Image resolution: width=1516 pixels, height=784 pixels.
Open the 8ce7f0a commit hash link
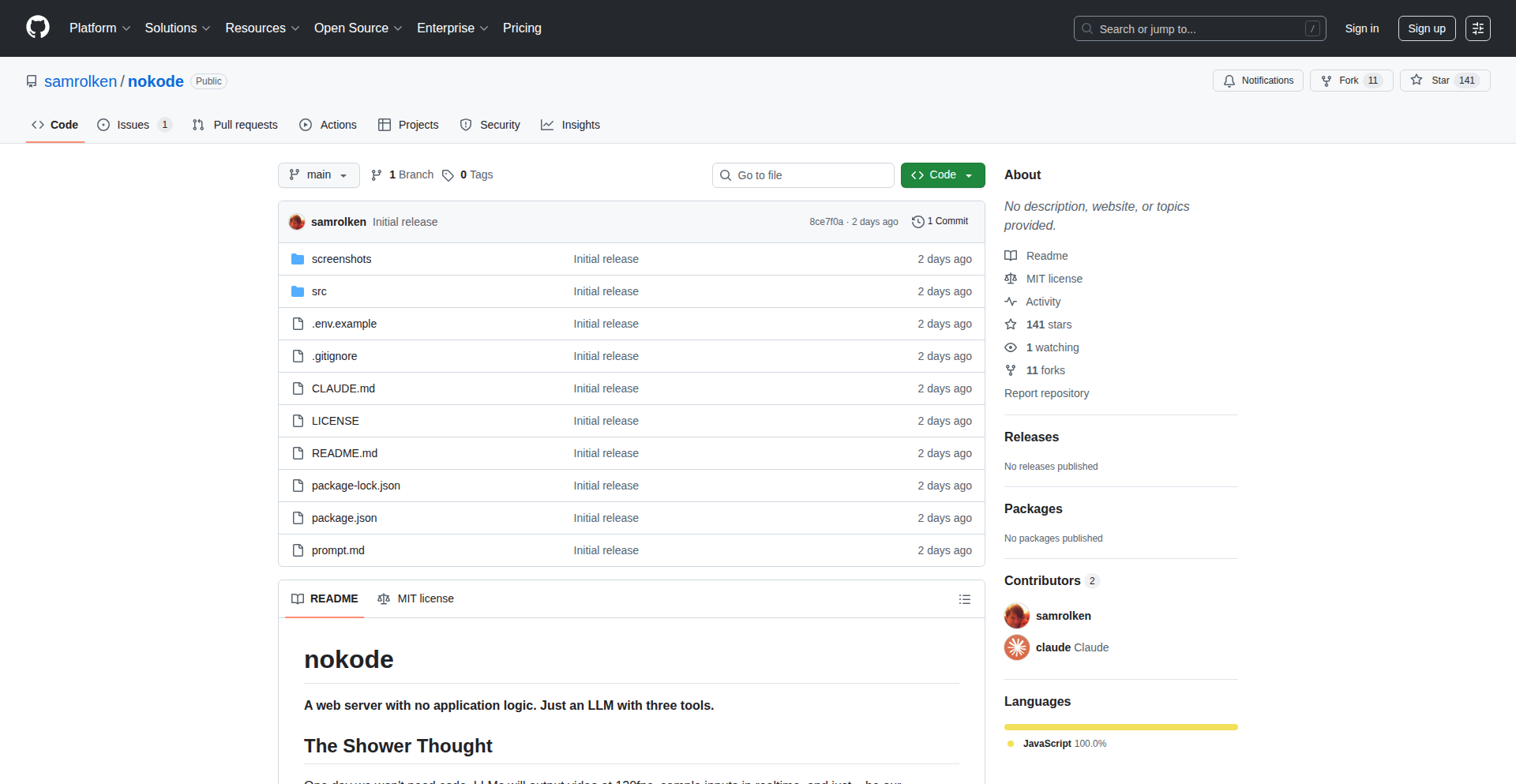click(x=826, y=222)
